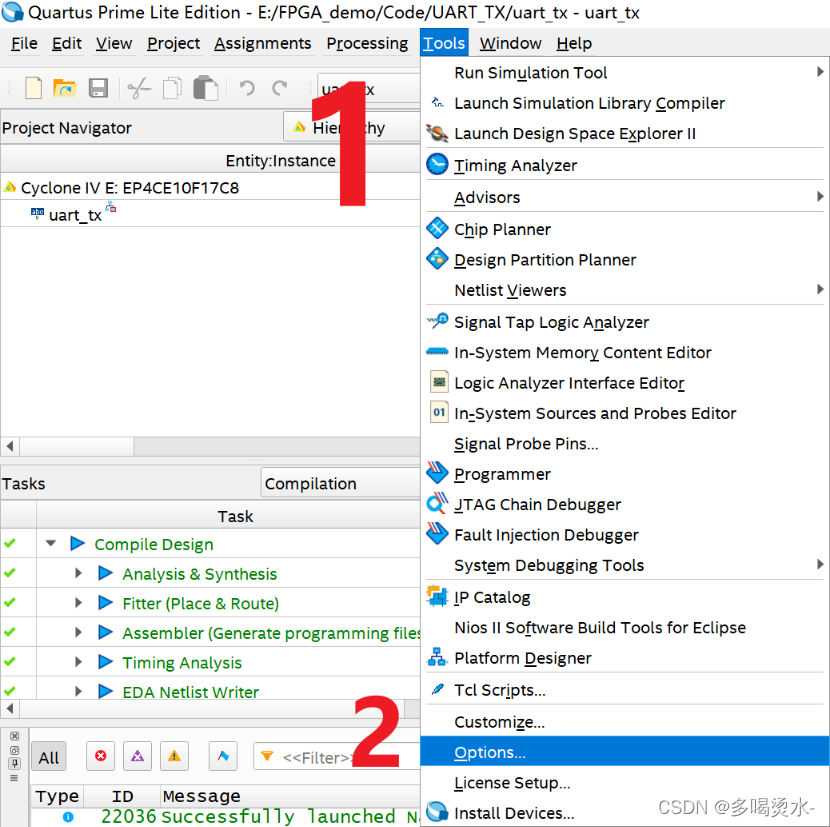Select License Setup... menu entry
Screen dimensions: 830x827
tap(626, 782)
